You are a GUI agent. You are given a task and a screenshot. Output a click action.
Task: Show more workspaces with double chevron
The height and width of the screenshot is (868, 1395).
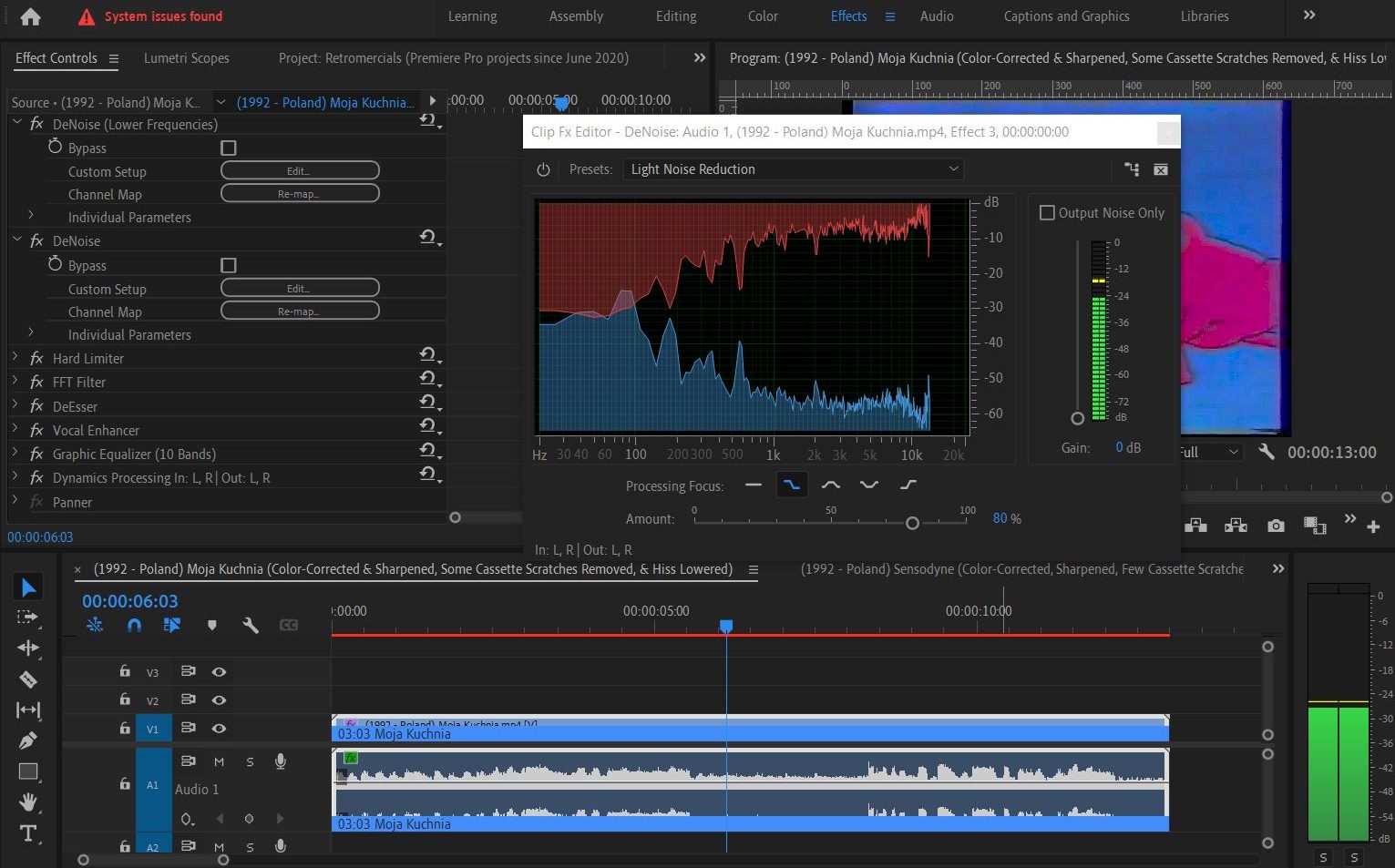click(1309, 15)
